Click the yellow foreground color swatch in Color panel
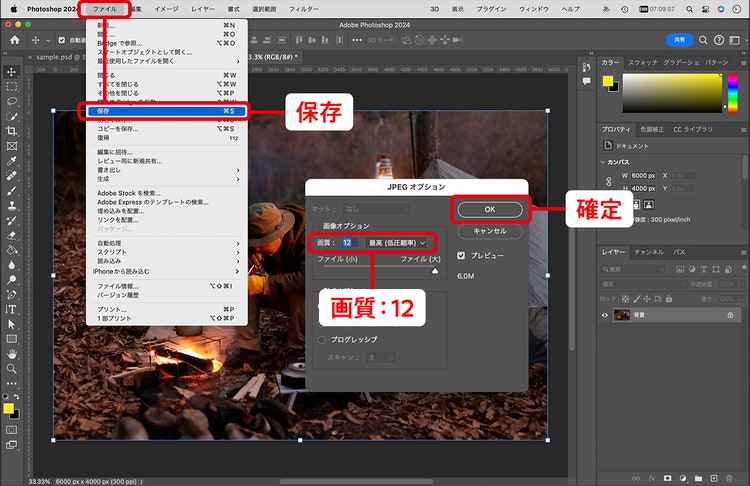Image resolution: width=750 pixels, height=486 pixels. coord(607,81)
